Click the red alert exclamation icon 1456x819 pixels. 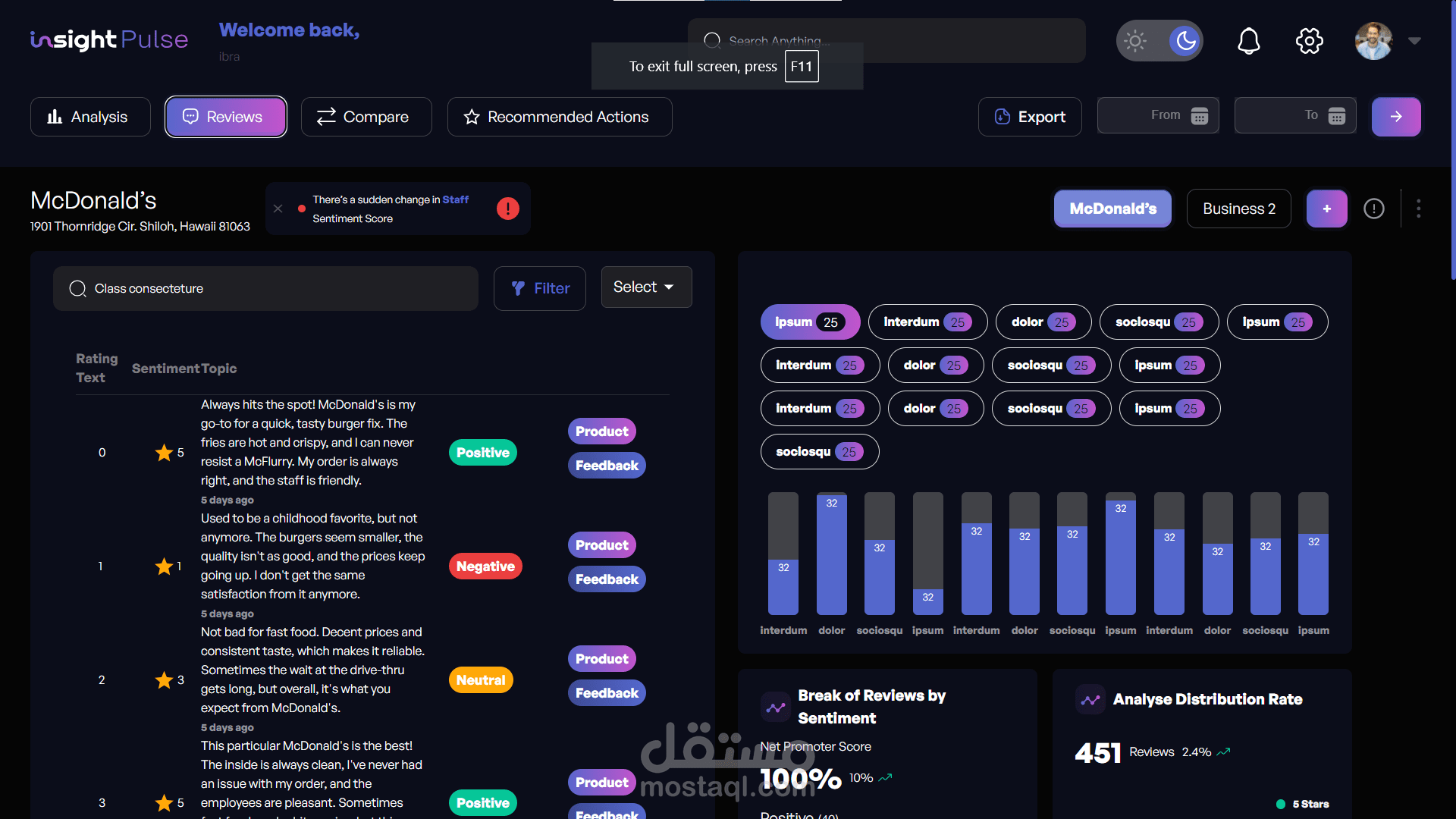[508, 209]
